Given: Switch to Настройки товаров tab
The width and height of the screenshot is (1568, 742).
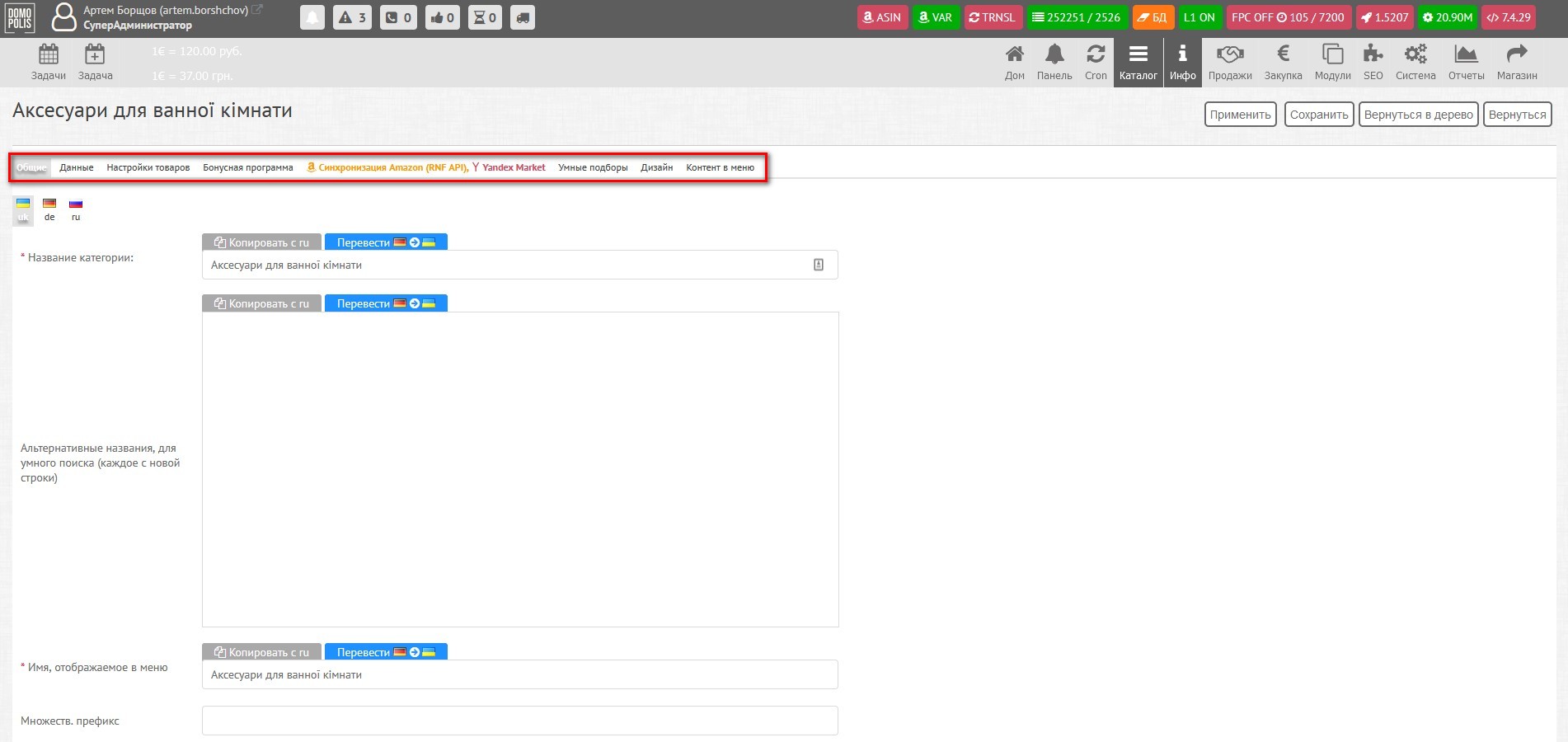Looking at the screenshot, I should (148, 167).
